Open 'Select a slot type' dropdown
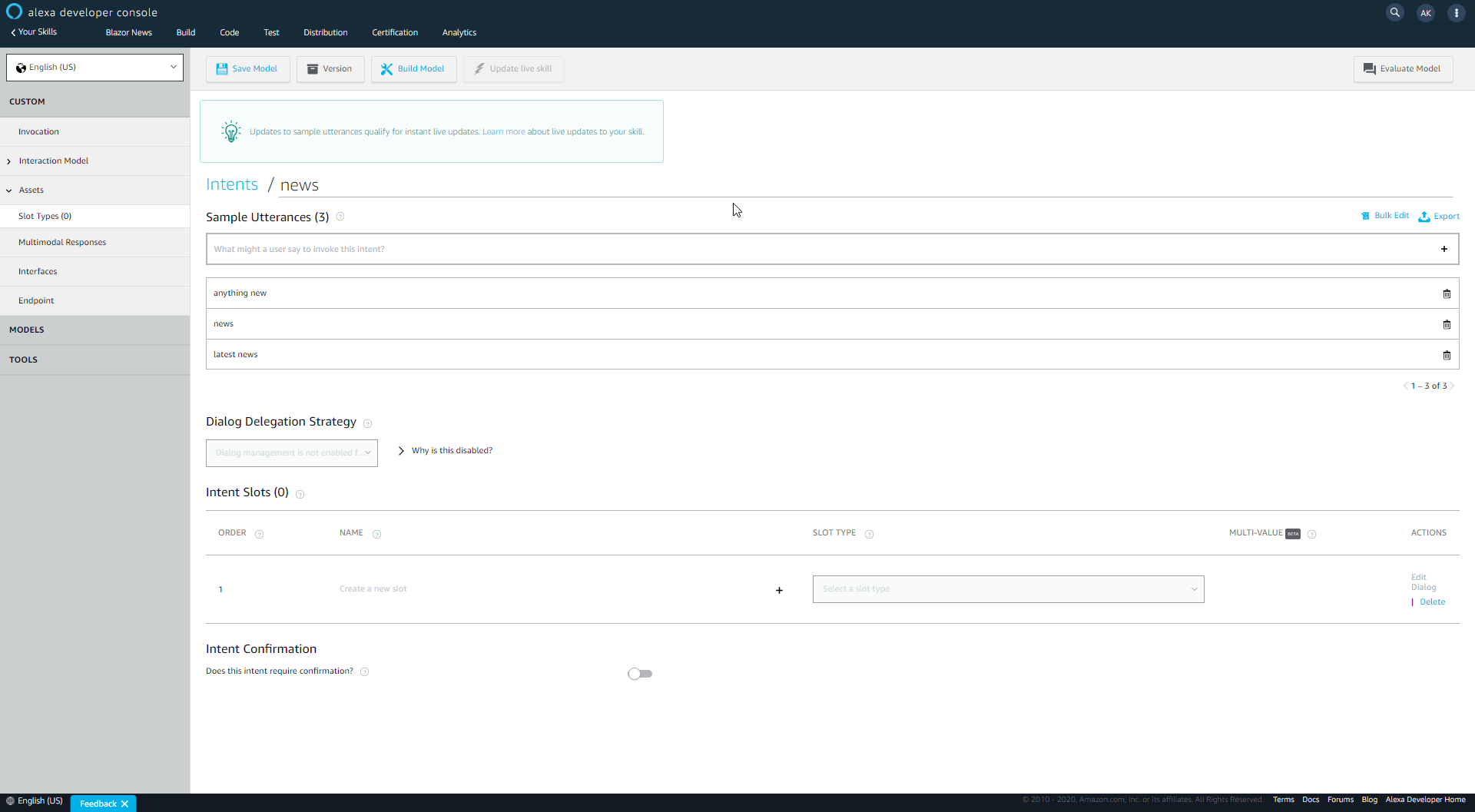The image size is (1475, 812). (1008, 588)
